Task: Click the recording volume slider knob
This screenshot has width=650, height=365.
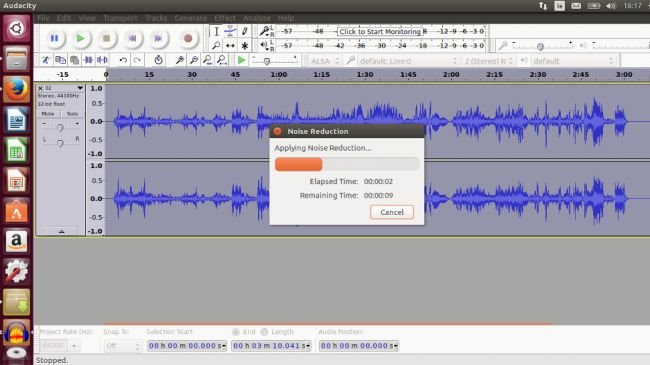Action: click(x=540, y=46)
